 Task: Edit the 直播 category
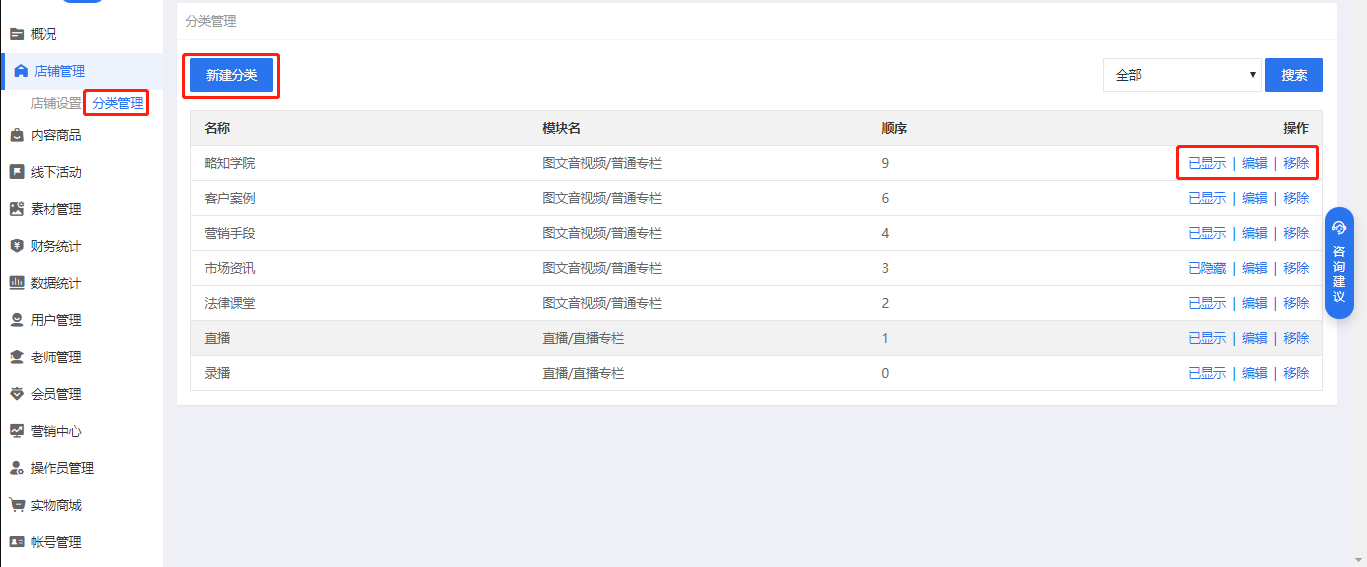point(1254,338)
